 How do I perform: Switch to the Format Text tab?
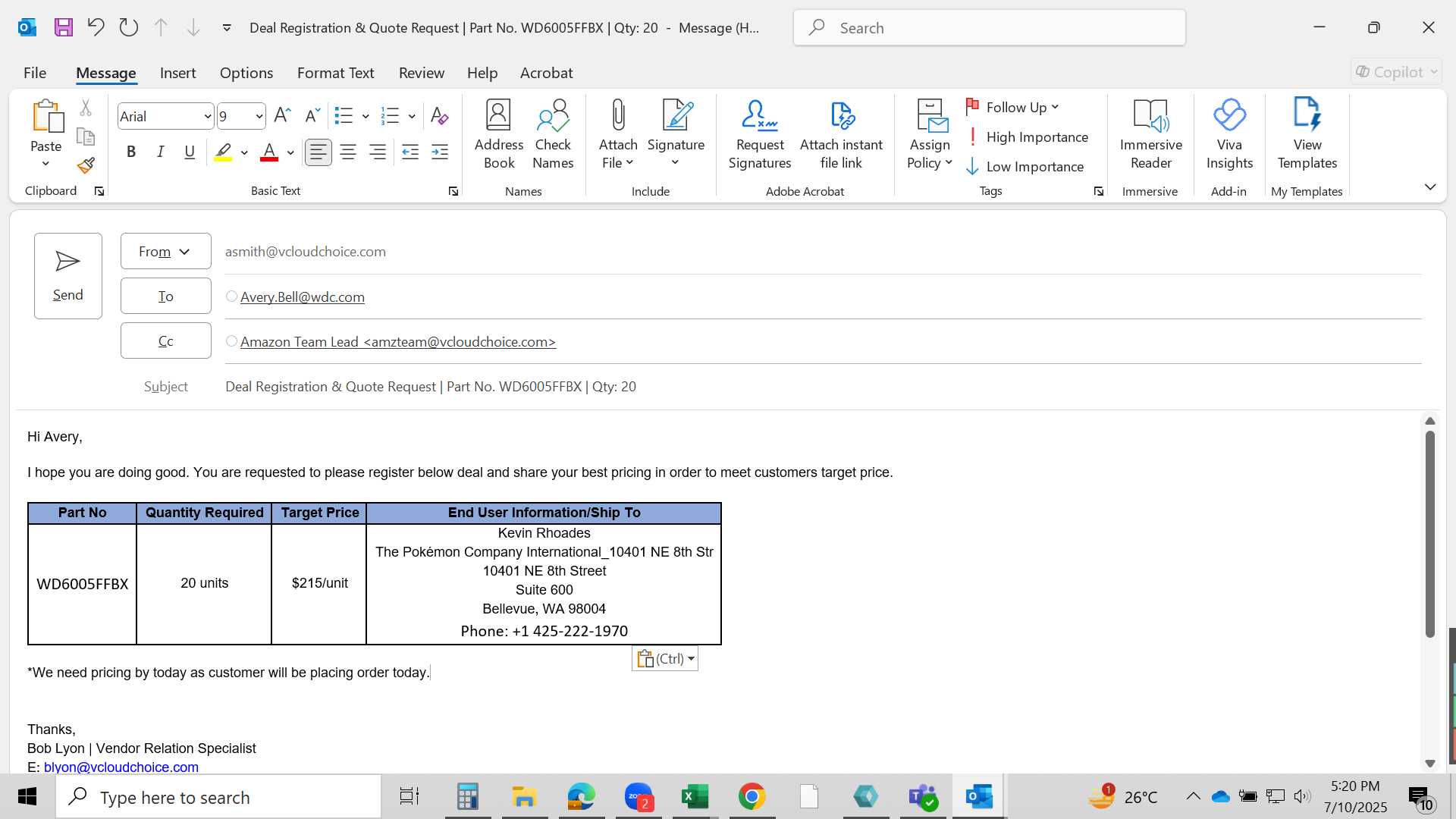[336, 73]
